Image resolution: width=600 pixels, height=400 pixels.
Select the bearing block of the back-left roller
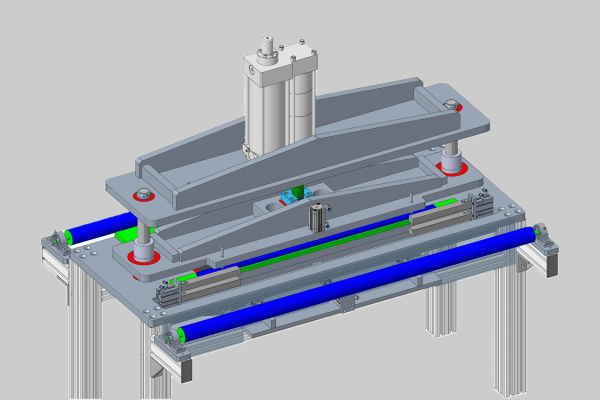coord(60,239)
